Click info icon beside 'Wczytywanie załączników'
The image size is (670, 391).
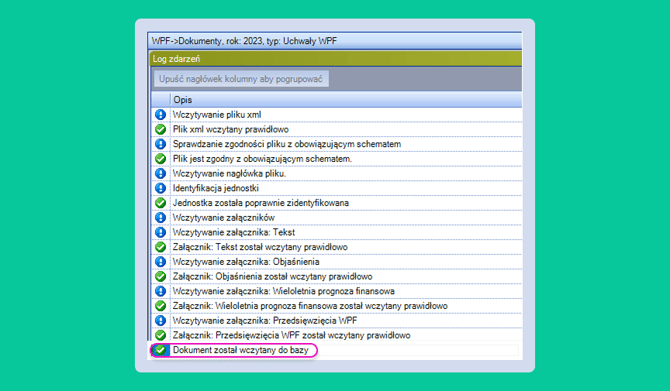(x=160, y=218)
